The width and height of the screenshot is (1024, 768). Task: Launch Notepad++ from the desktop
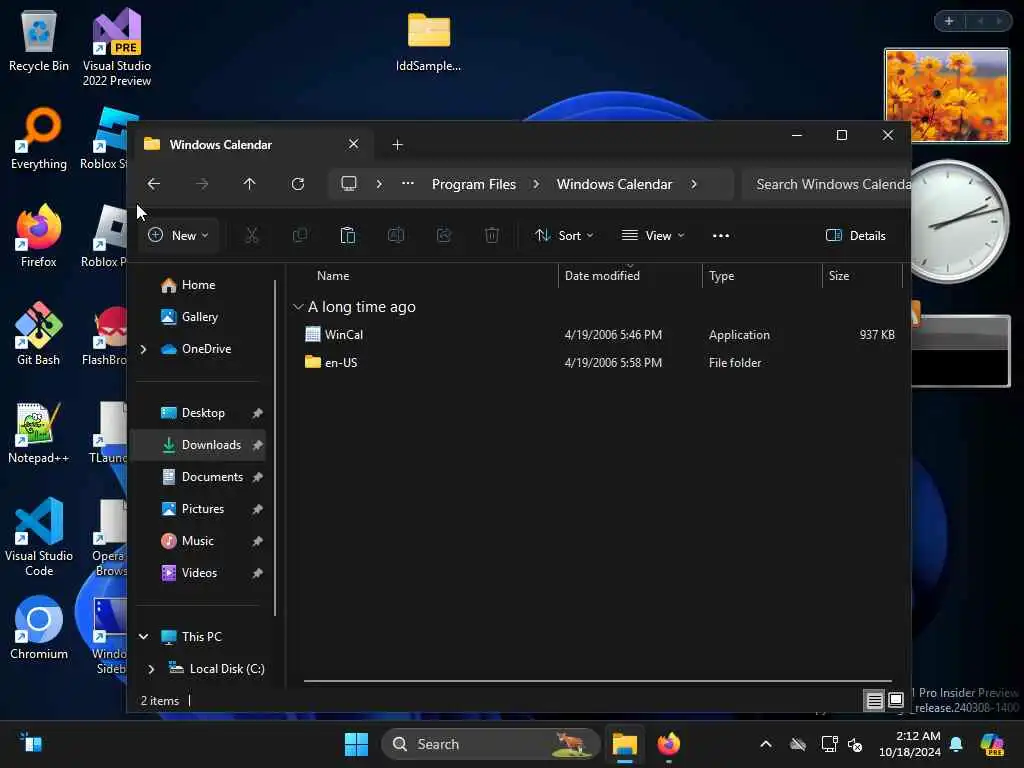(x=39, y=433)
